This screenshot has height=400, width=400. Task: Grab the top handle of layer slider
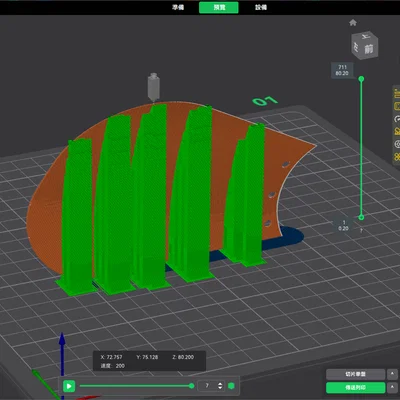coord(361,79)
